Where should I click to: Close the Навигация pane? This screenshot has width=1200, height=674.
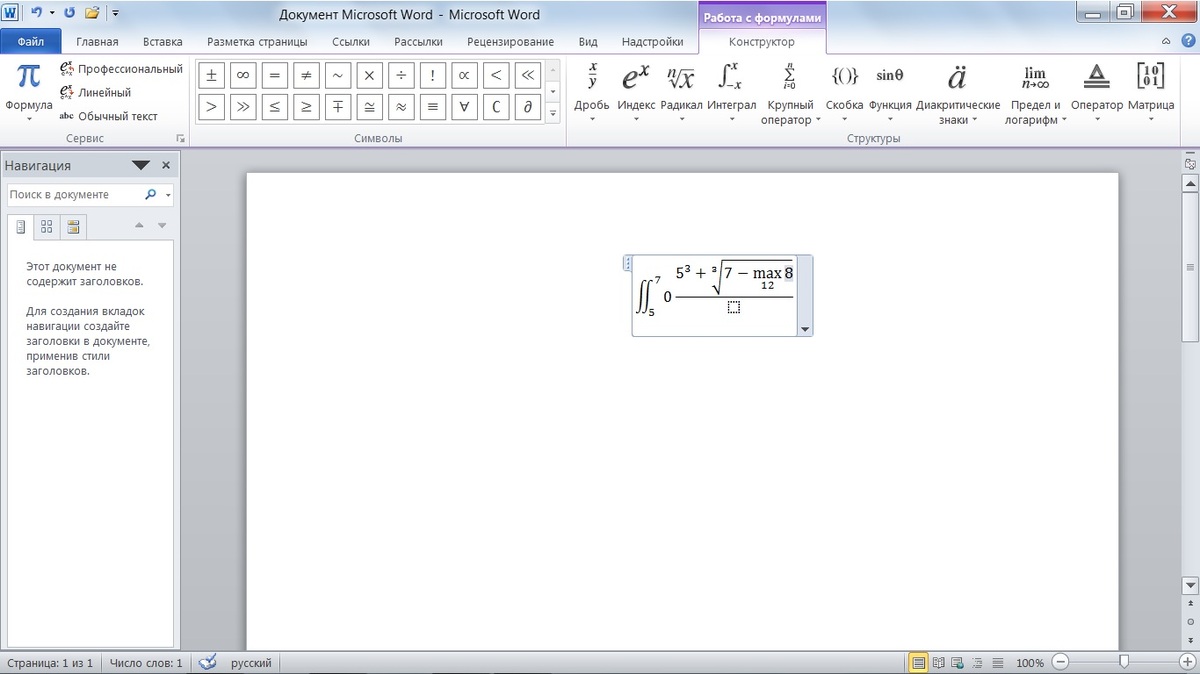coord(166,165)
